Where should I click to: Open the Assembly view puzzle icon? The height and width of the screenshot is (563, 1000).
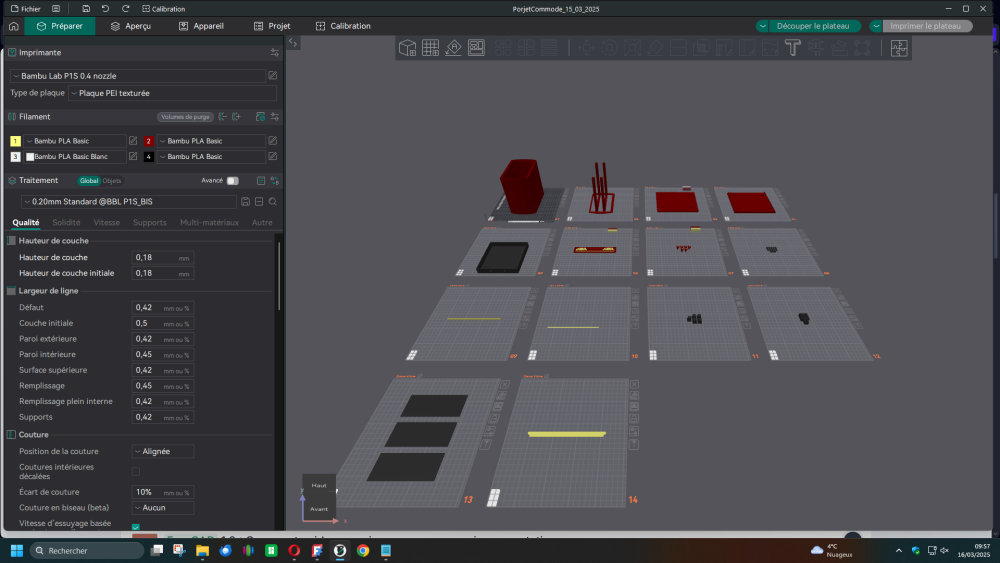pos(898,48)
